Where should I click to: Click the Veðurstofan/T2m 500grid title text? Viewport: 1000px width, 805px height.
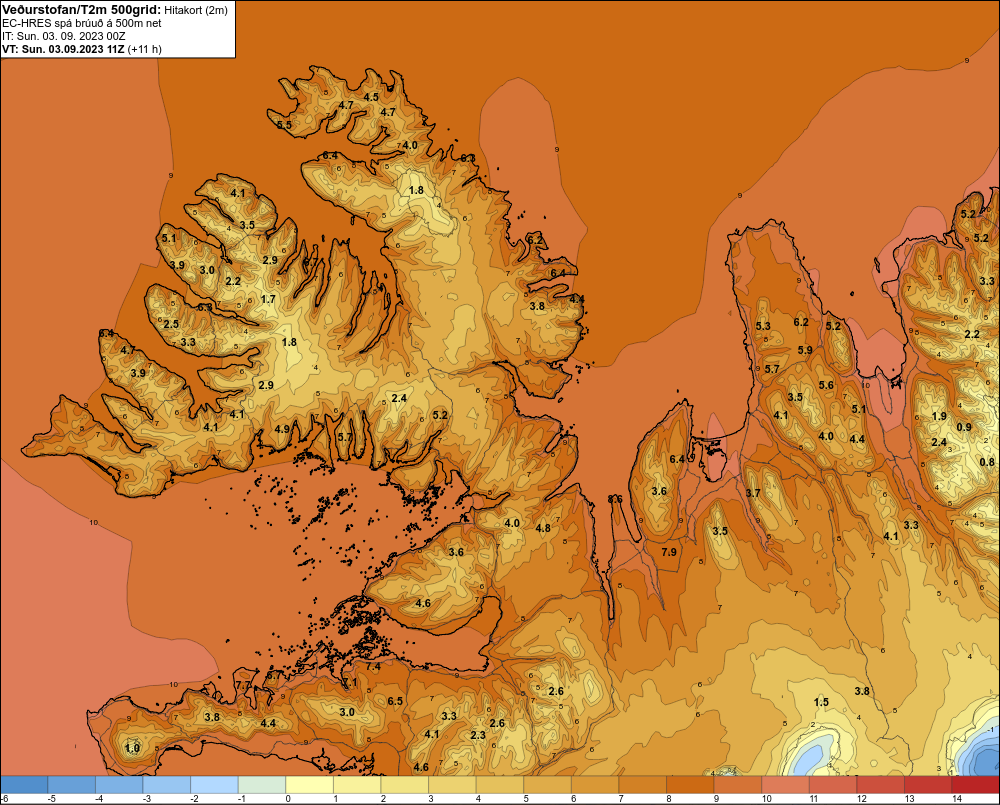(81, 9)
